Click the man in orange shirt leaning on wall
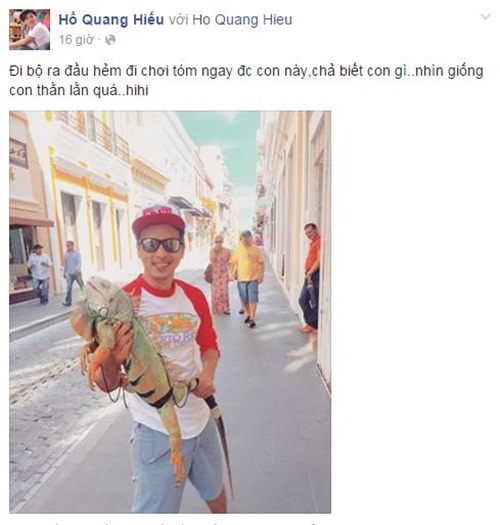This screenshot has width=500, height=525. pyautogui.click(x=310, y=278)
